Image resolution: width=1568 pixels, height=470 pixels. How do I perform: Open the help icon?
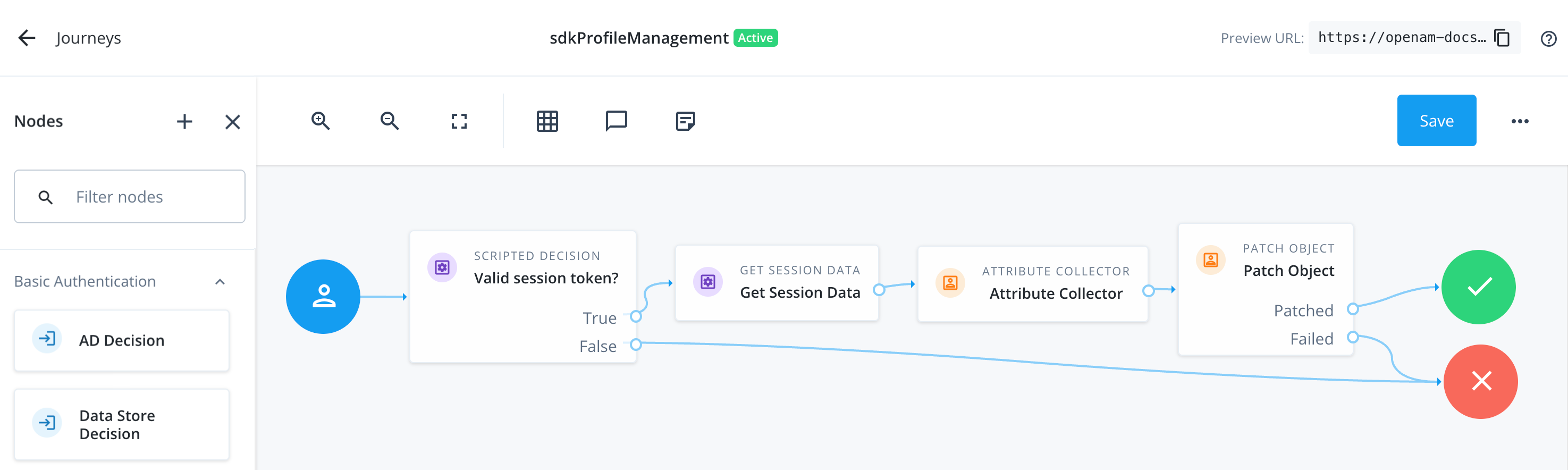coord(1548,38)
